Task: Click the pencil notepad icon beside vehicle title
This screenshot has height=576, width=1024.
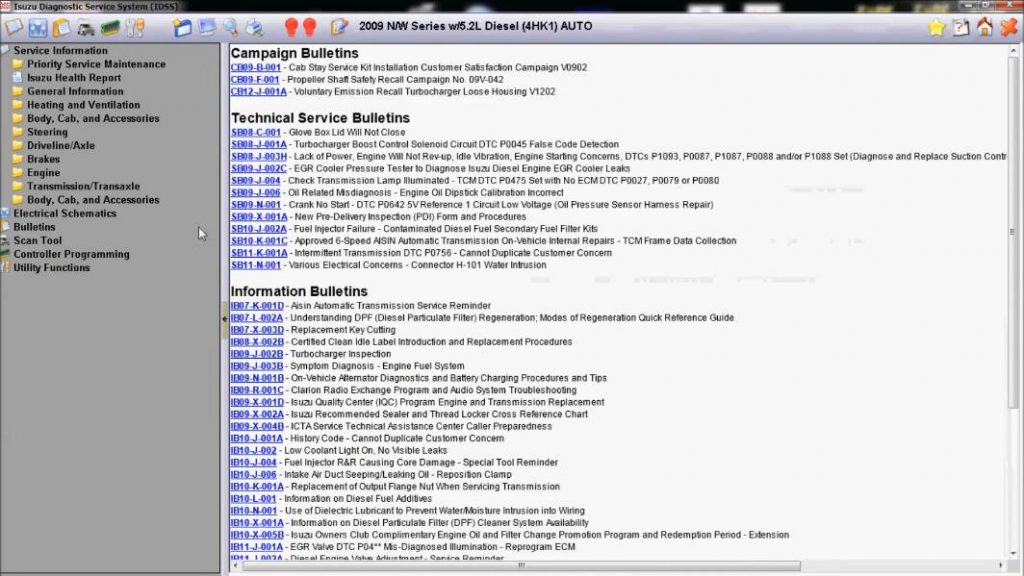Action: pos(339,27)
